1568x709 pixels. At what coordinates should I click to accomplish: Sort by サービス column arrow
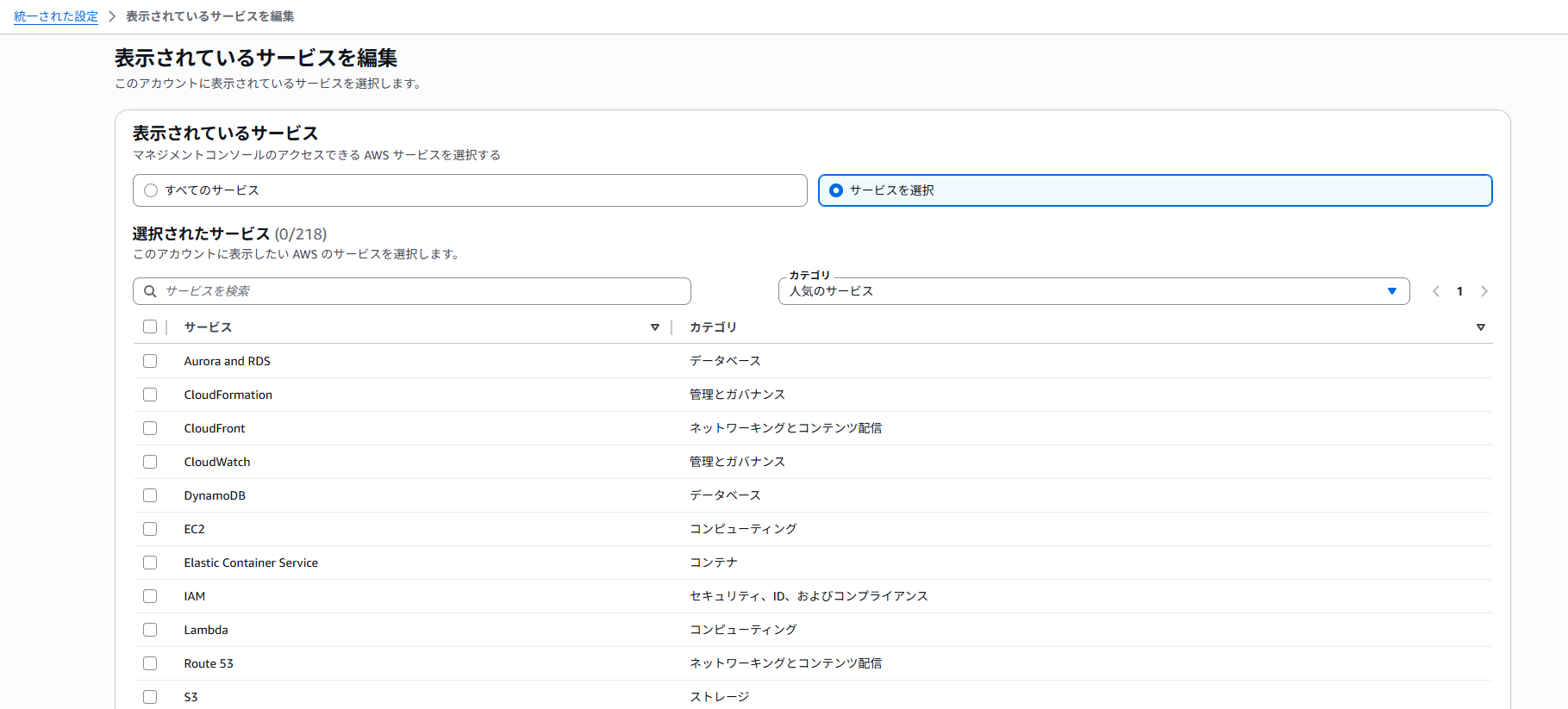pos(655,327)
